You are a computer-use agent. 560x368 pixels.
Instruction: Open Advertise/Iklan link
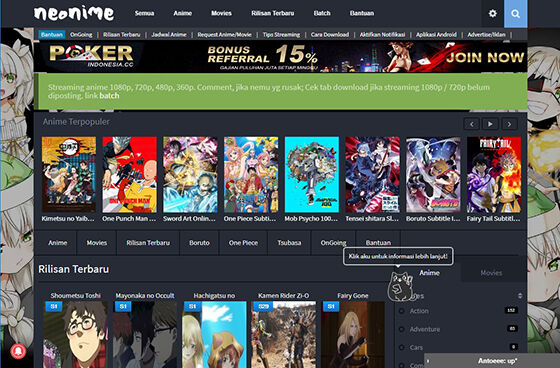click(x=486, y=35)
